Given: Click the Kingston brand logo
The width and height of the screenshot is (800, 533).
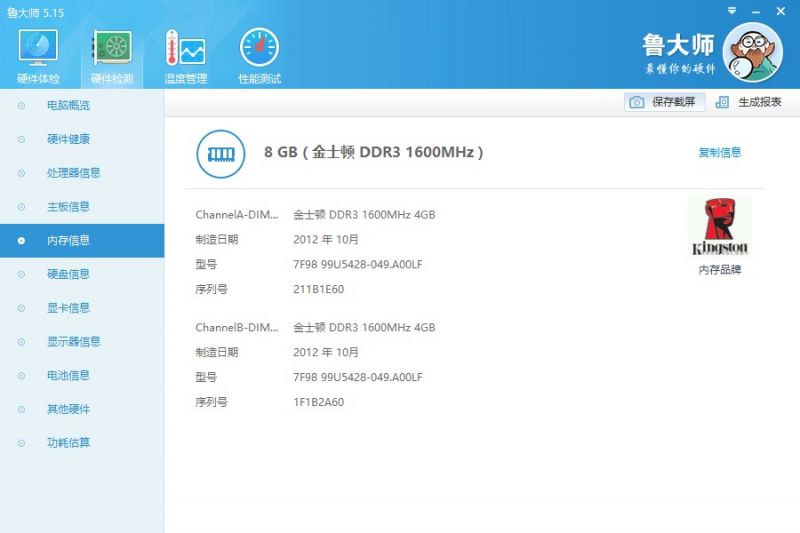Looking at the screenshot, I should [719, 226].
